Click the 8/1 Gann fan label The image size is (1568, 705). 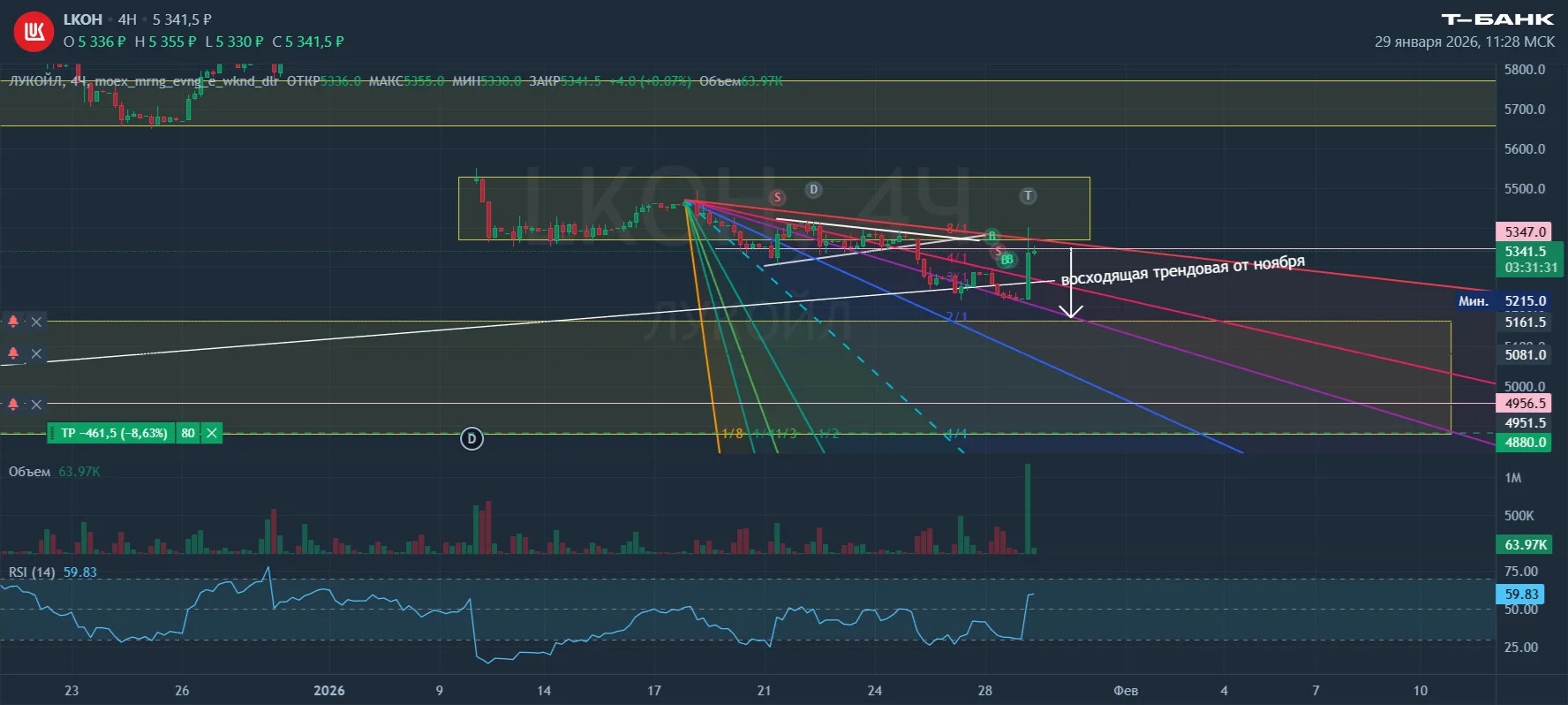point(957,230)
